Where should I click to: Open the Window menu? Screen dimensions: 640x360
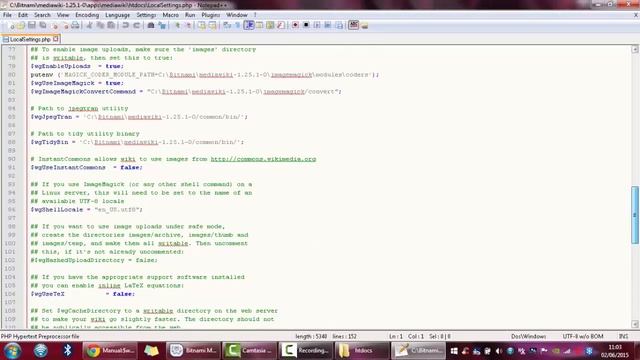click(237, 15)
